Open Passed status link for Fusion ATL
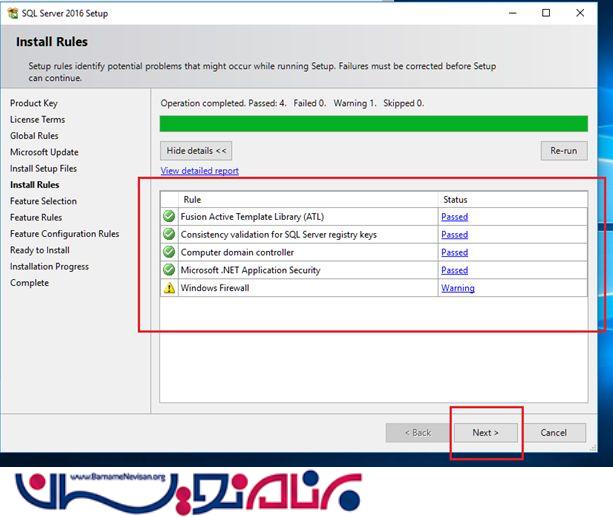This screenshot has height=517, width=613. point(454,217)
